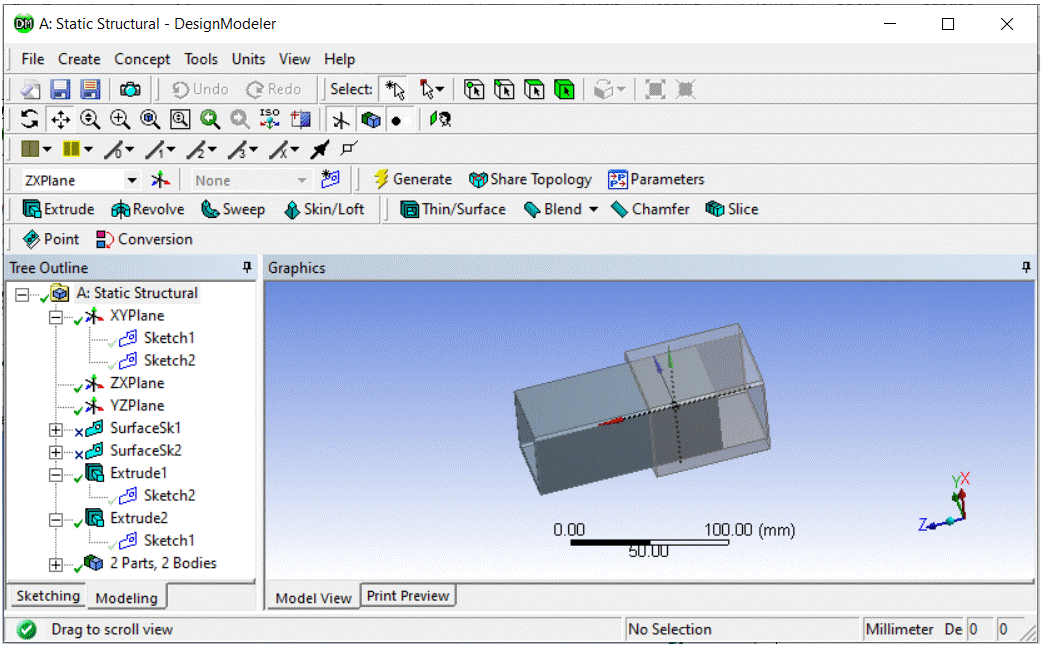Screen dimensions: 1042x645
Task: Open the triple edges (3) display dropdown
Action: click(253, 149)
